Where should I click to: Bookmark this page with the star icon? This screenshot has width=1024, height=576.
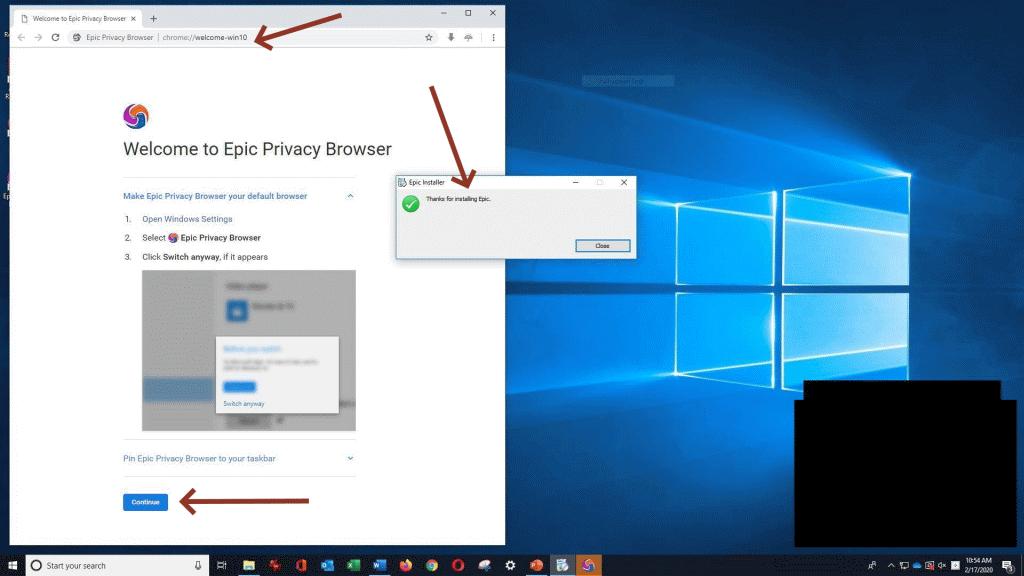pos(428,37)
